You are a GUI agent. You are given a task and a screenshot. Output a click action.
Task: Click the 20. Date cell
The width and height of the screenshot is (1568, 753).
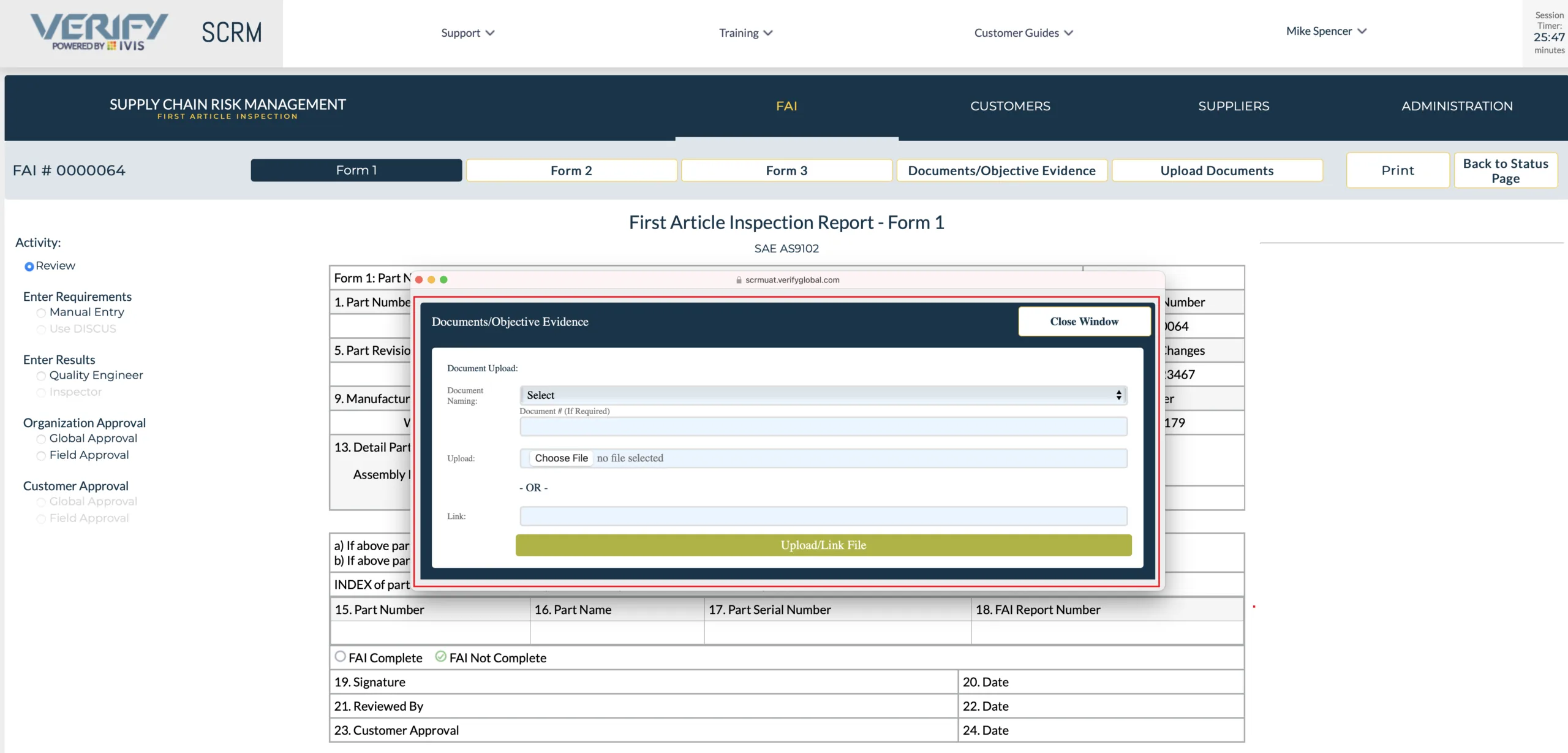tap(1101, 682)
